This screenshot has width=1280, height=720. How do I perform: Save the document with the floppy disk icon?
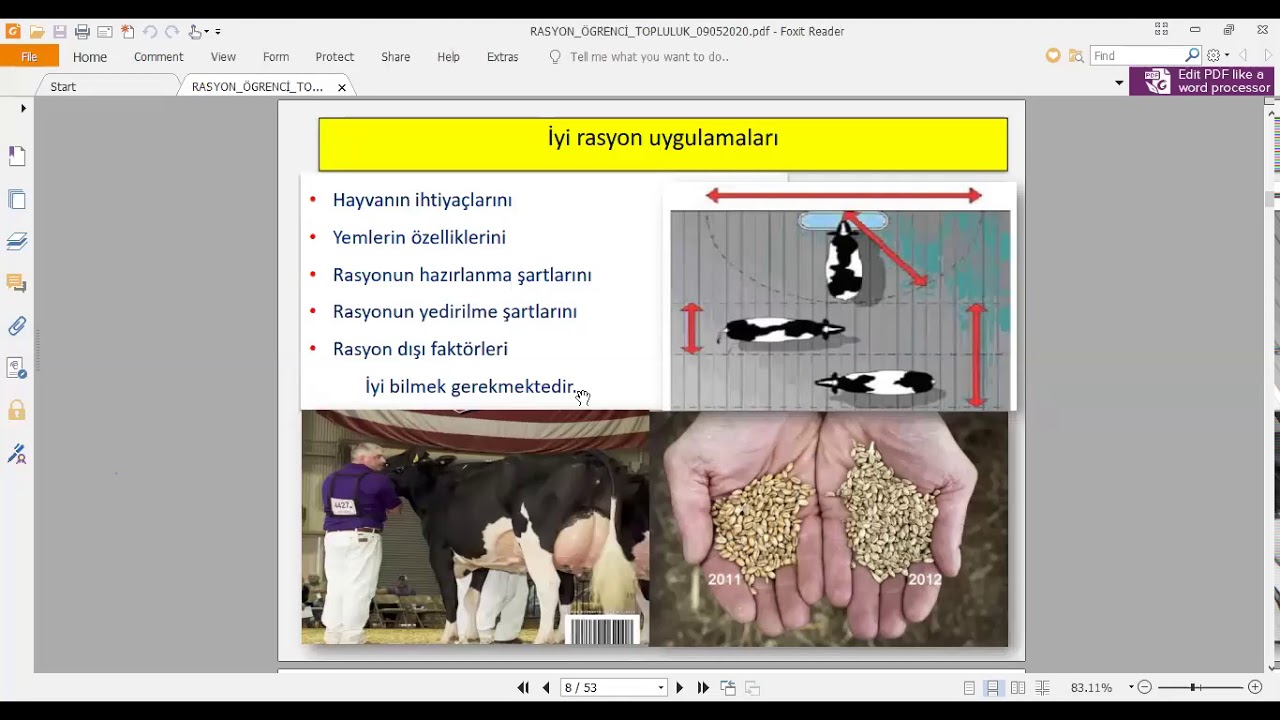click(x=59, y=32)
